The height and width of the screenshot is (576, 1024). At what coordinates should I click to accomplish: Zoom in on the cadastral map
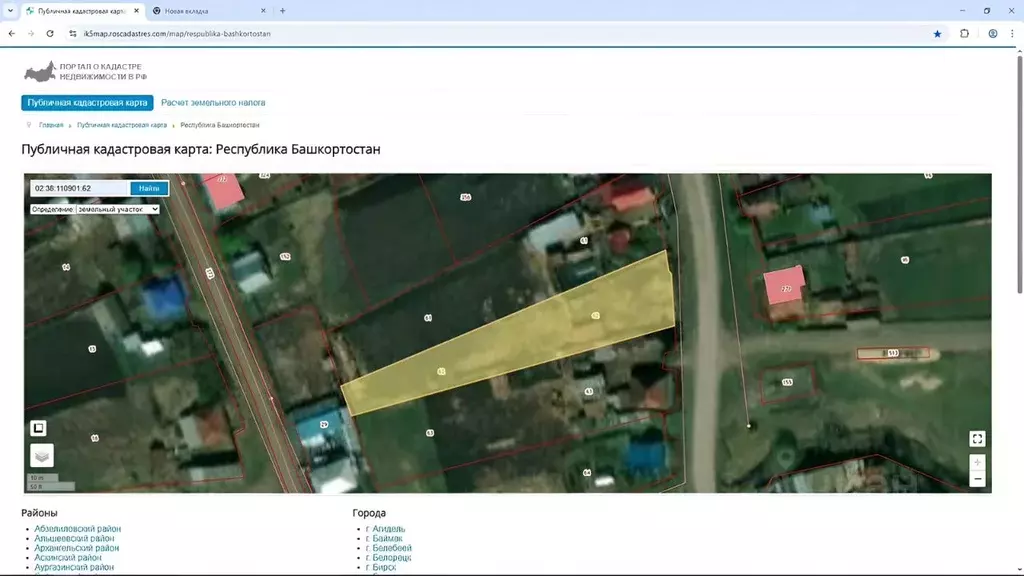point(977,463)
